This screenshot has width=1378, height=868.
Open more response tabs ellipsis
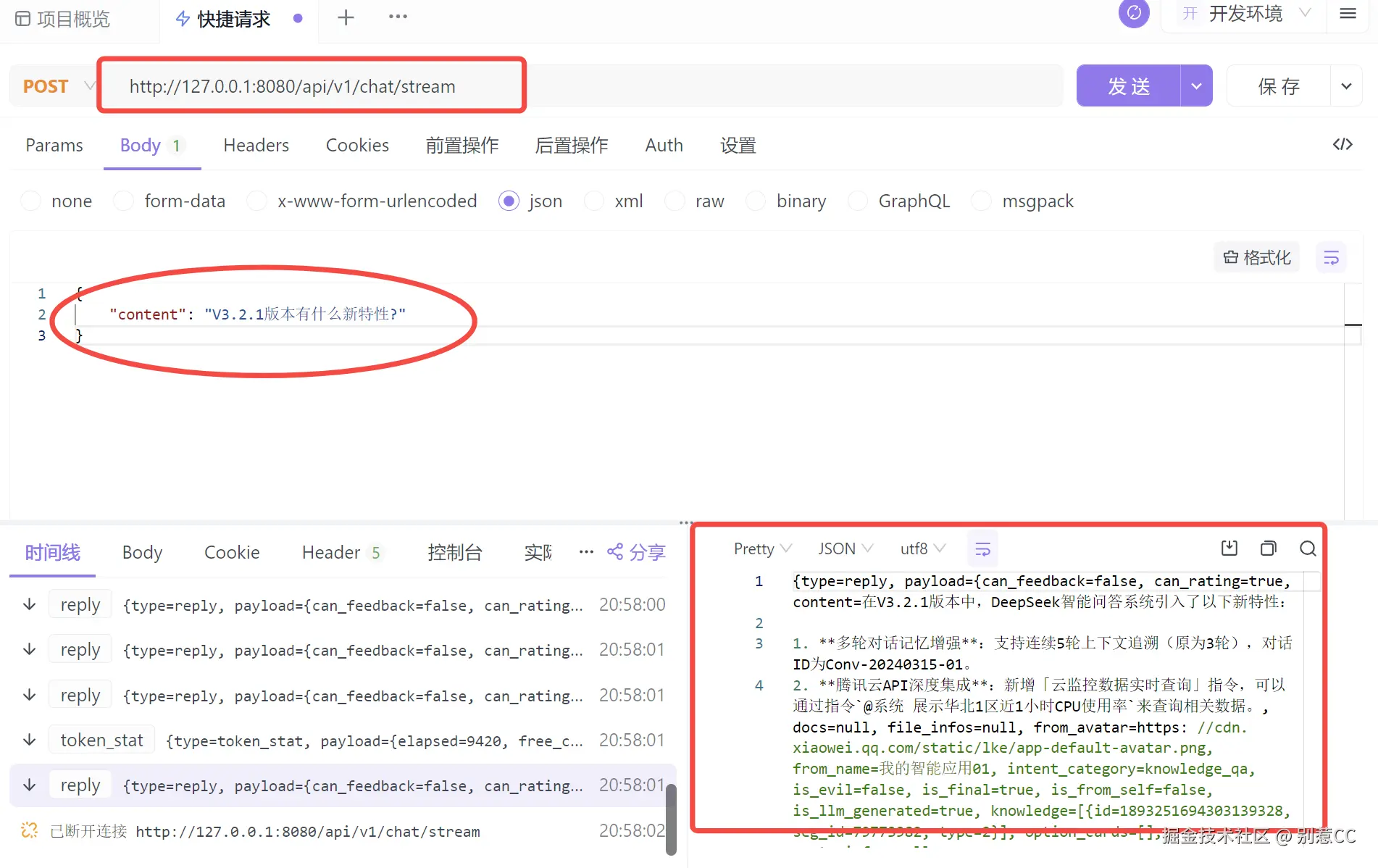pyautogui.click(x=586, y=552)
